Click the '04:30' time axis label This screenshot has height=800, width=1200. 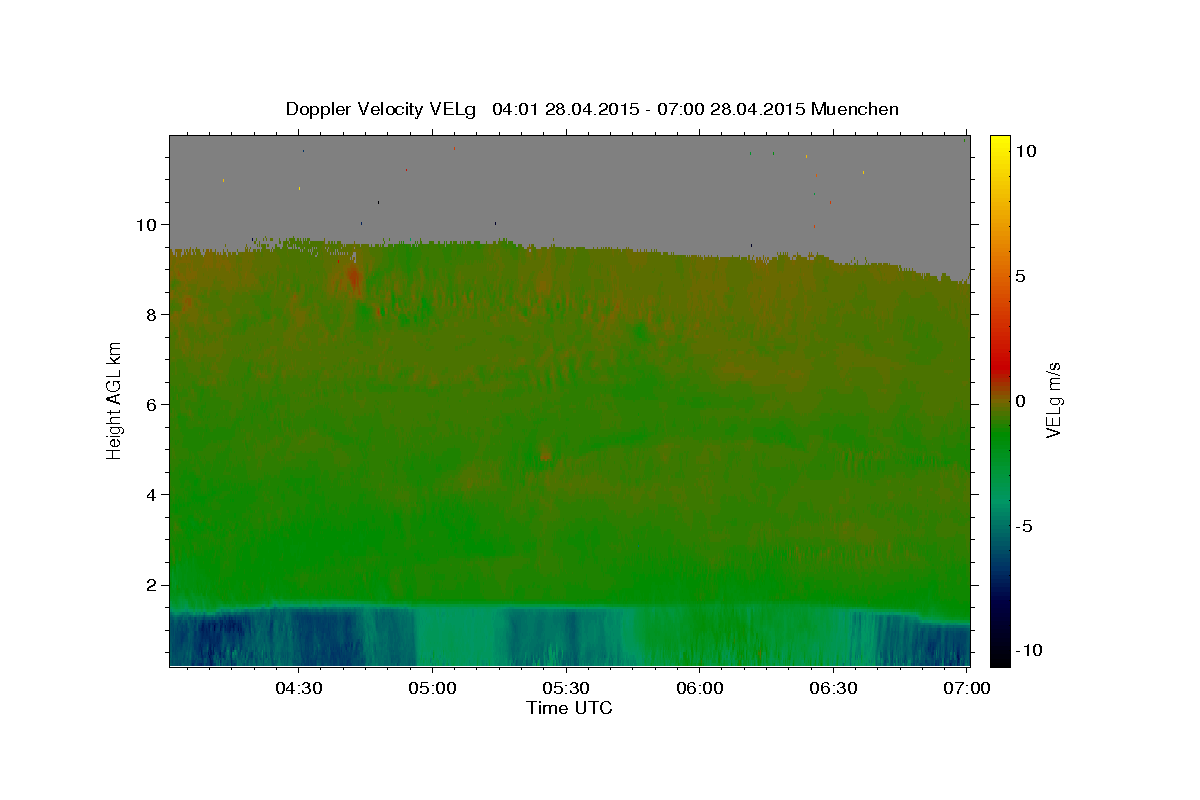pos(298,688)
